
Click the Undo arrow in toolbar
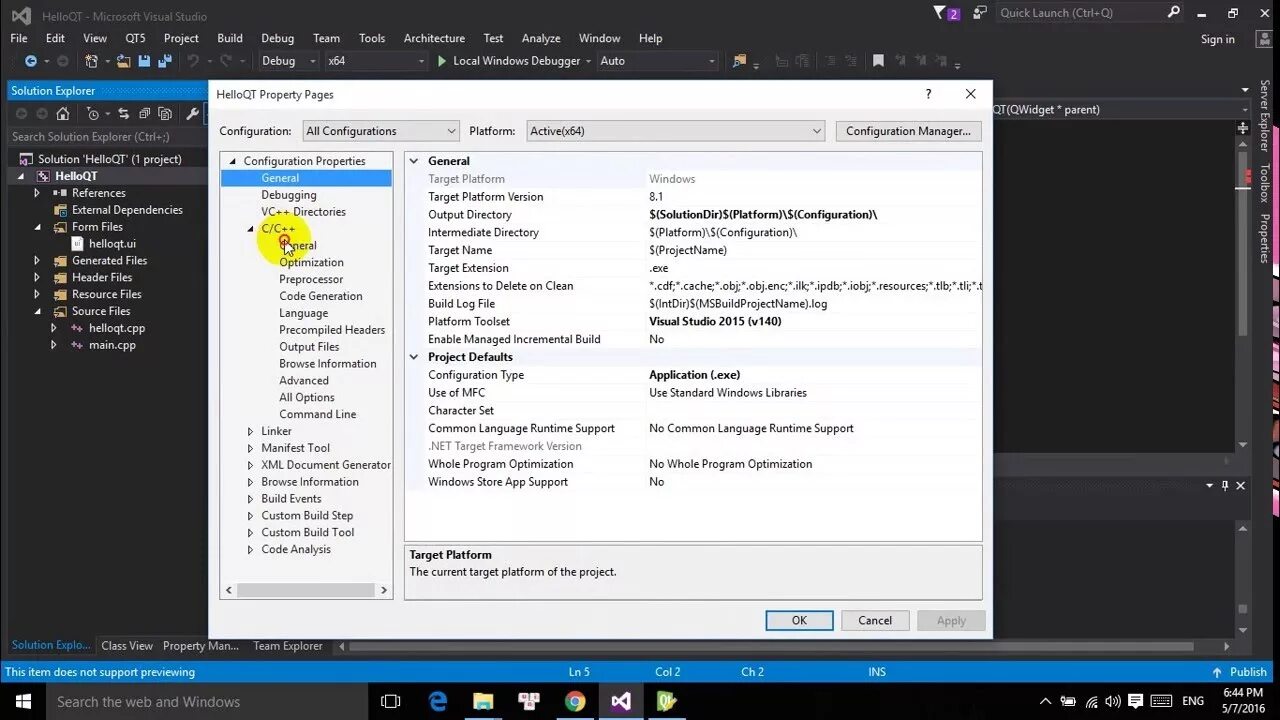pos(193,61)
